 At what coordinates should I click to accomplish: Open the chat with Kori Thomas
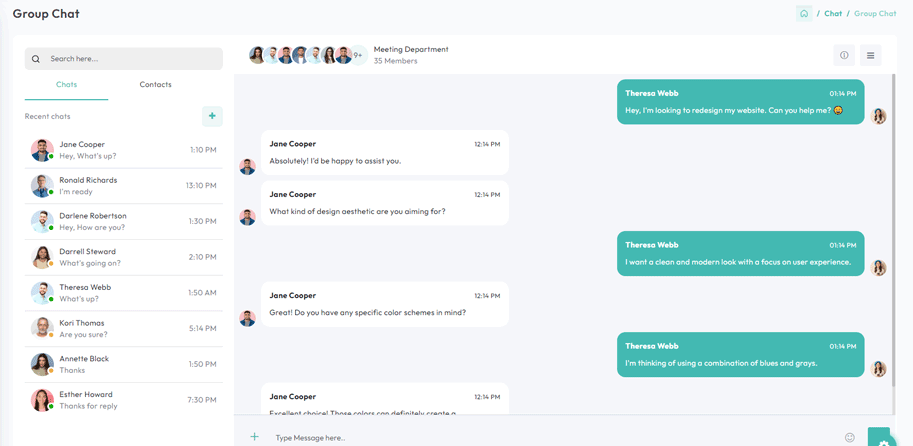[124, 329]
